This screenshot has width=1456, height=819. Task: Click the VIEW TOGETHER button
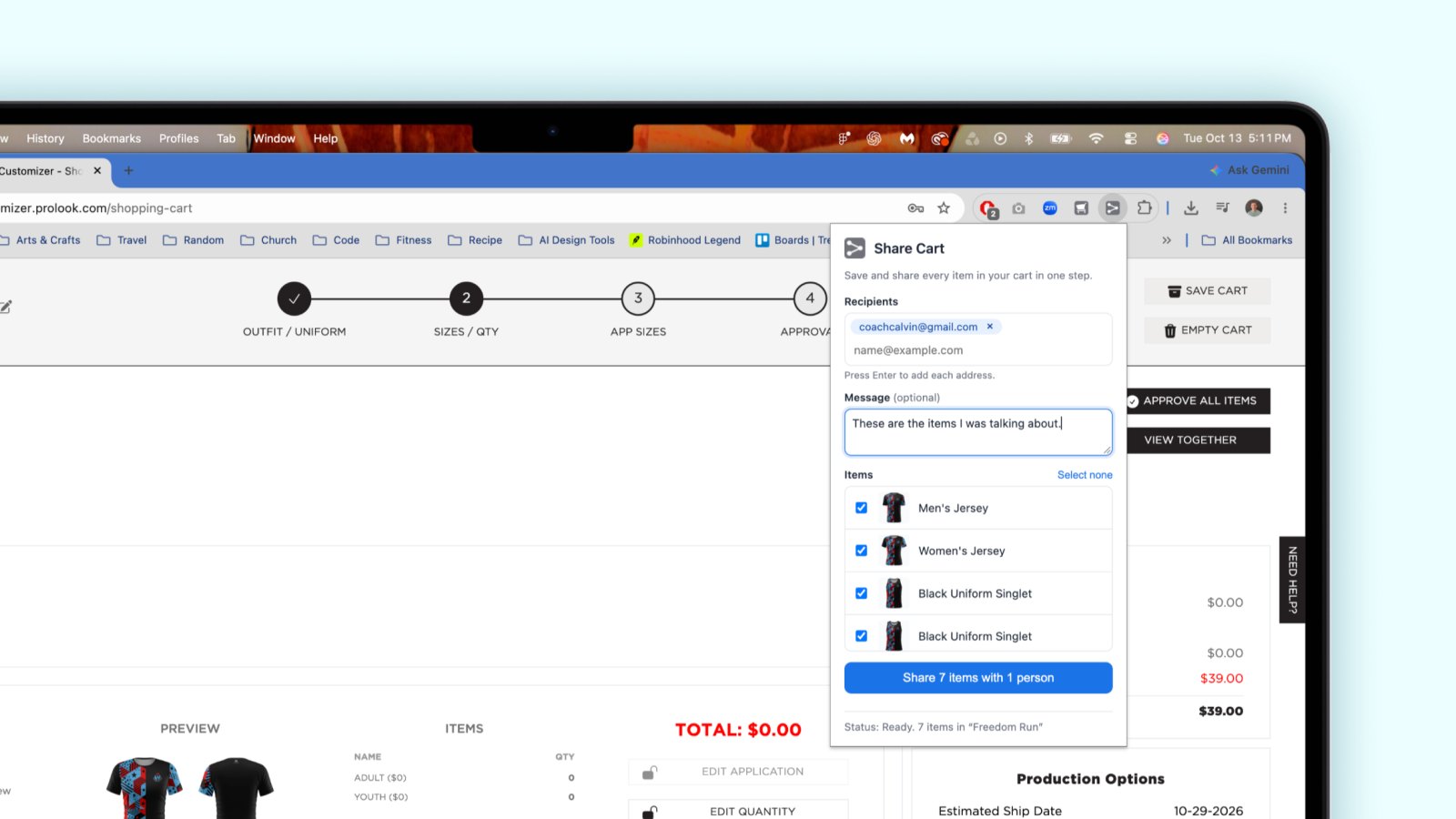(1197, 440)
